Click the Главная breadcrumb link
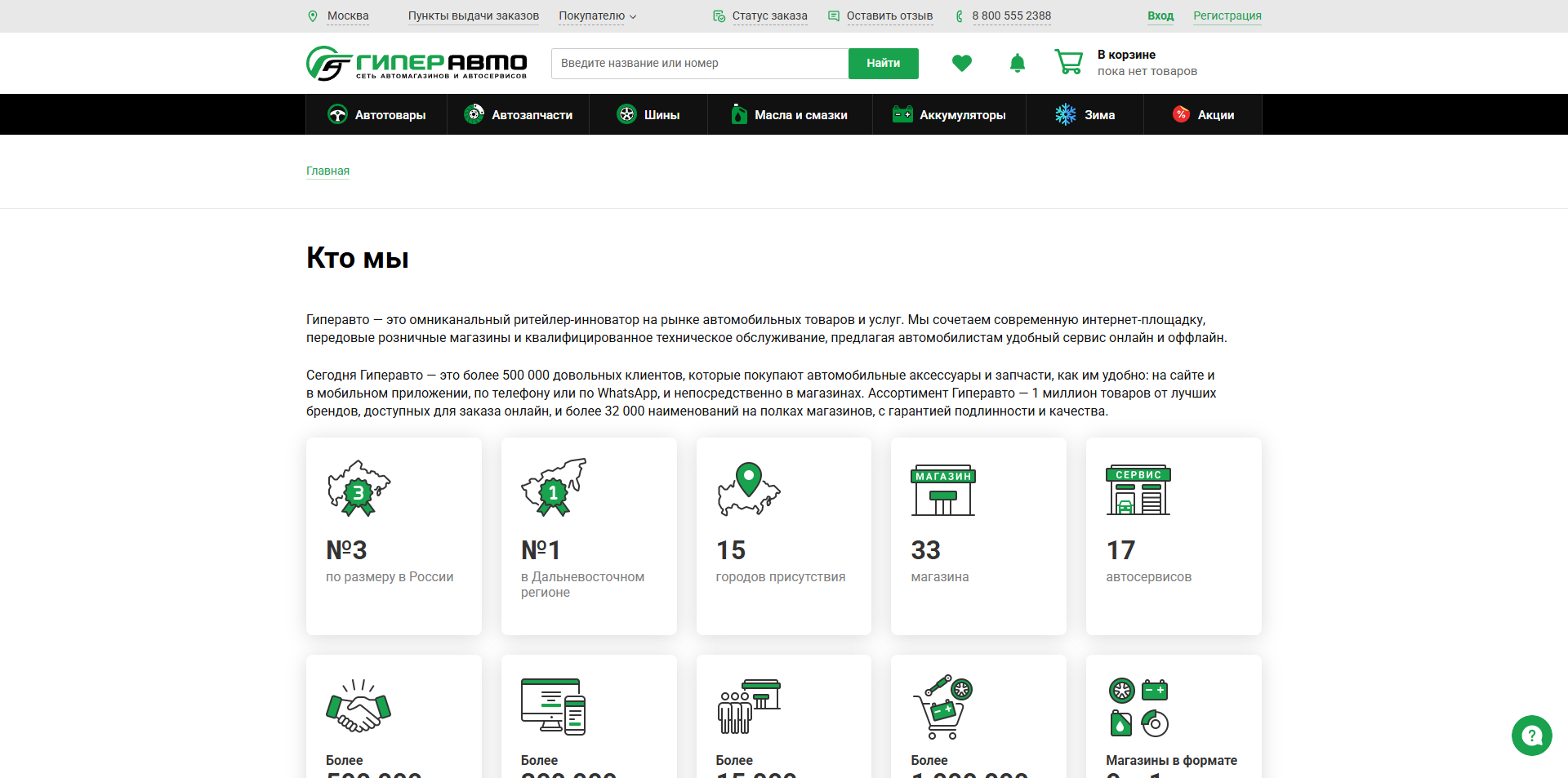 pos(327,171)
